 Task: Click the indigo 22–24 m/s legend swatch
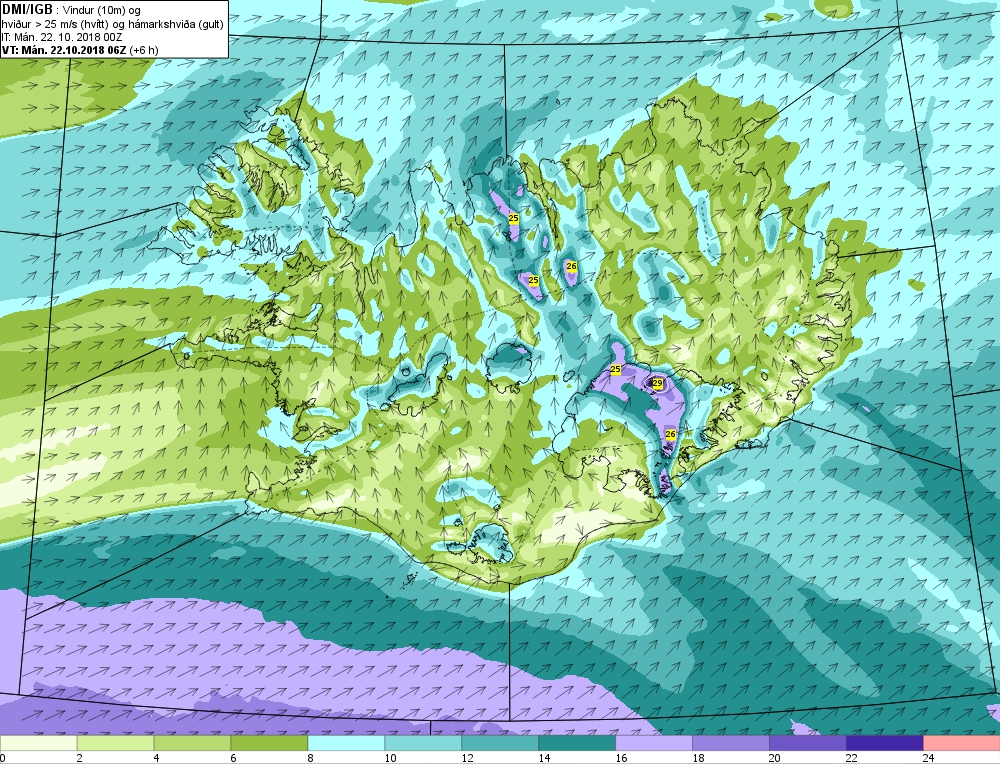point(885,743)
